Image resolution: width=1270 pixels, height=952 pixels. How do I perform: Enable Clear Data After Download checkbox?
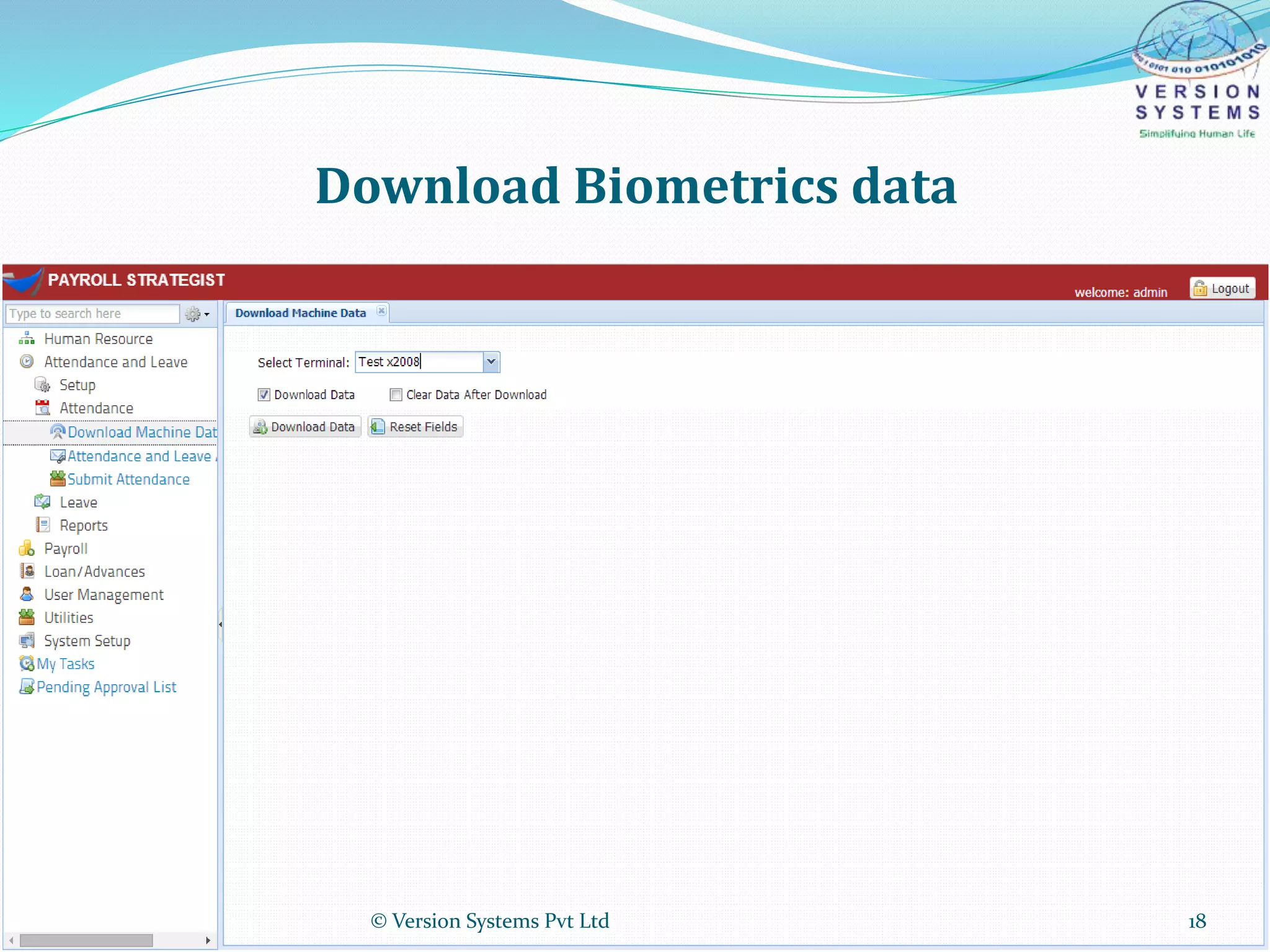click(396, 395)
